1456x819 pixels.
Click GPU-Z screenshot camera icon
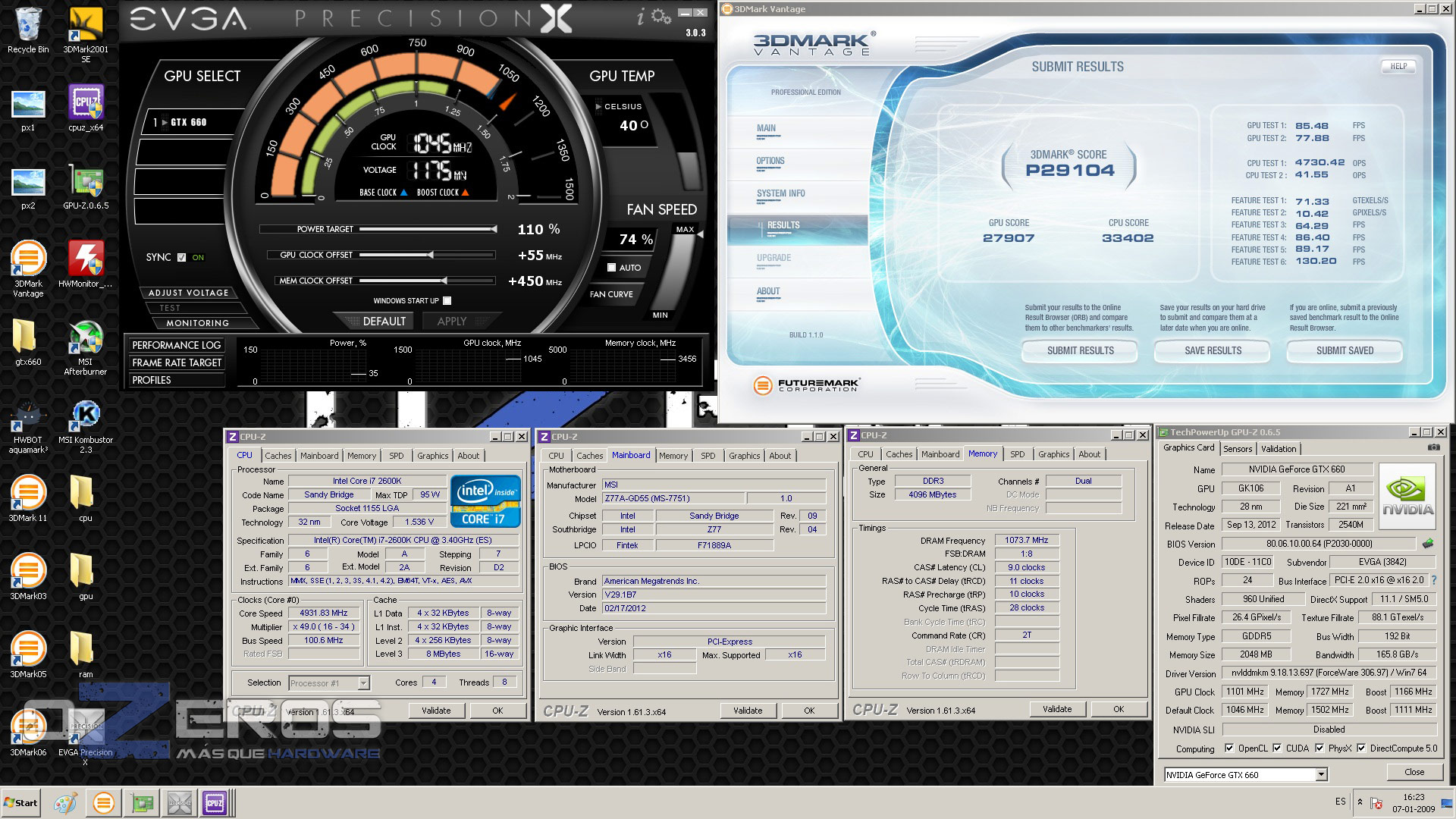(1433, 447)
